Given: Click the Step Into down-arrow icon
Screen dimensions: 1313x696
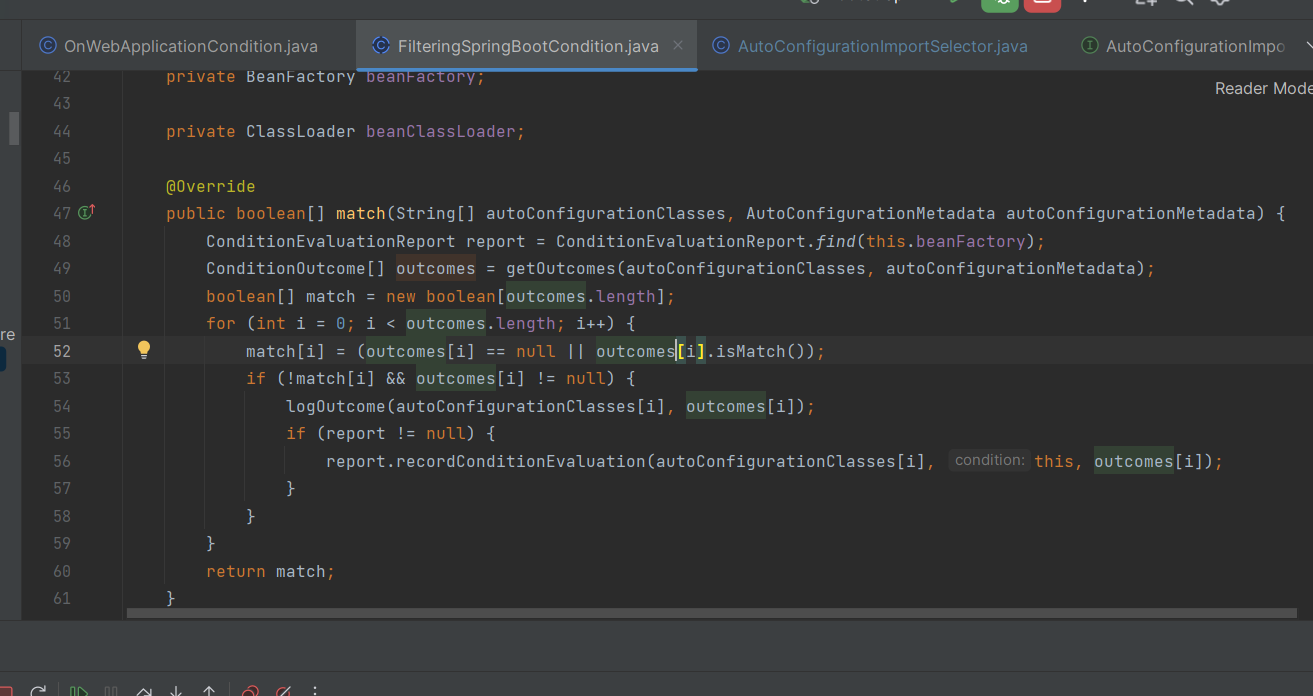Looking at the screenshot, I should [176, 691].
